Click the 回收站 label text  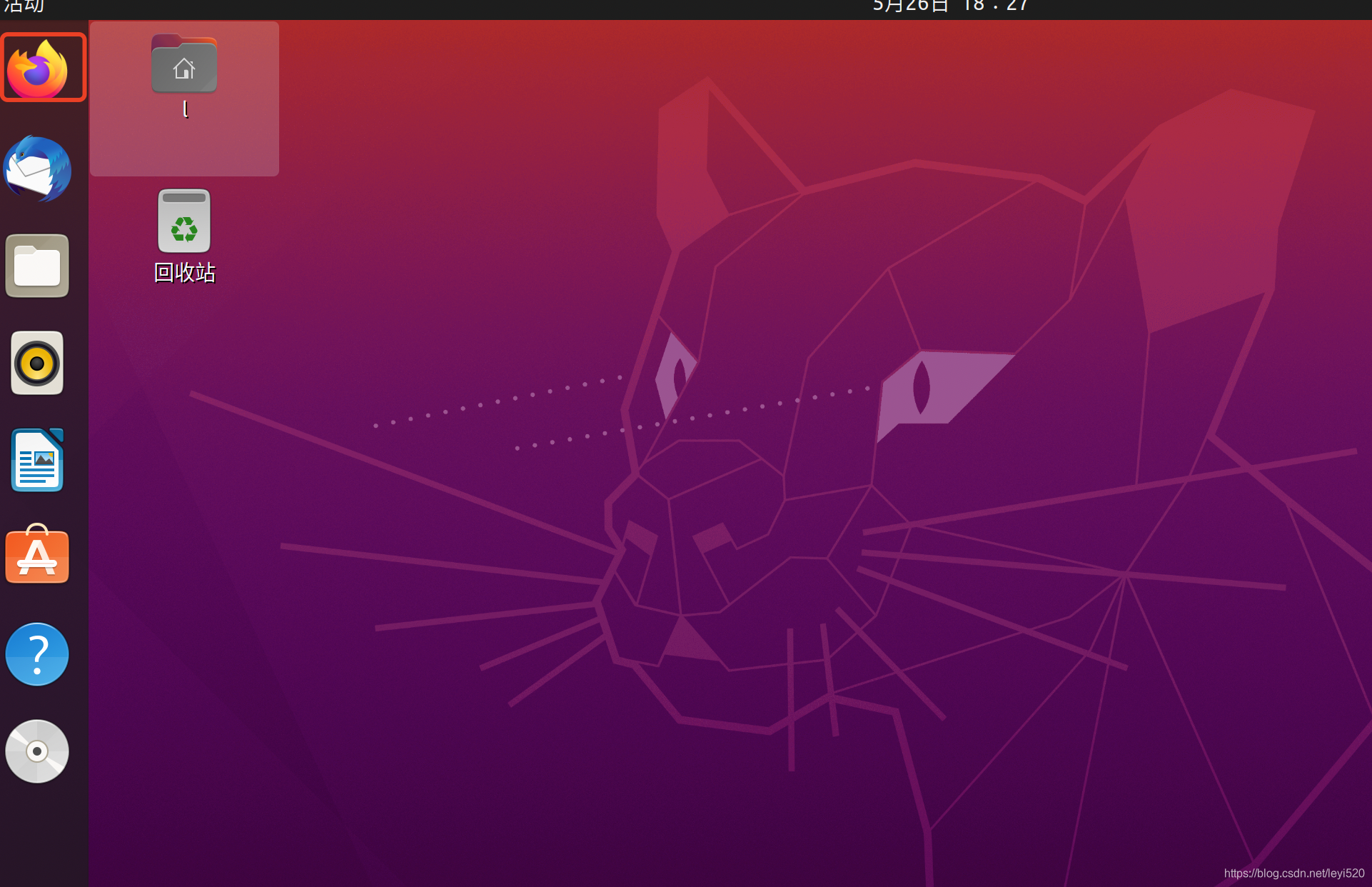click(x=185, y=273)
